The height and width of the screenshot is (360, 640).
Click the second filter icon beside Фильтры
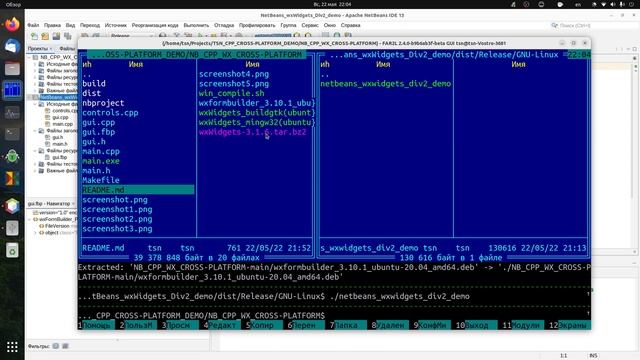click(65, 346)
